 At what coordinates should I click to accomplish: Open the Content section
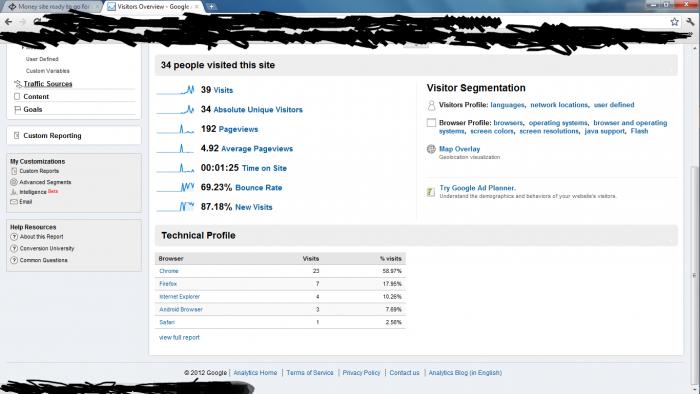coord(36,96)
